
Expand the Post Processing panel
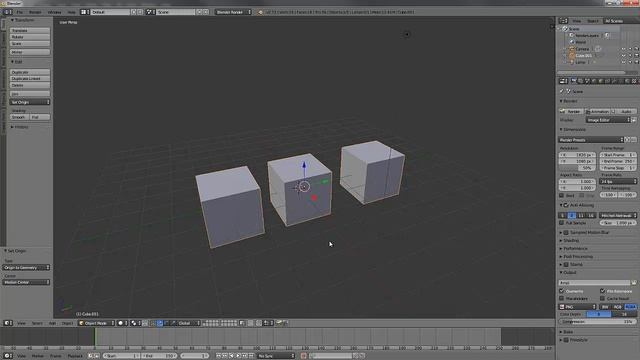pyautogui.click(x=578, y=256)
